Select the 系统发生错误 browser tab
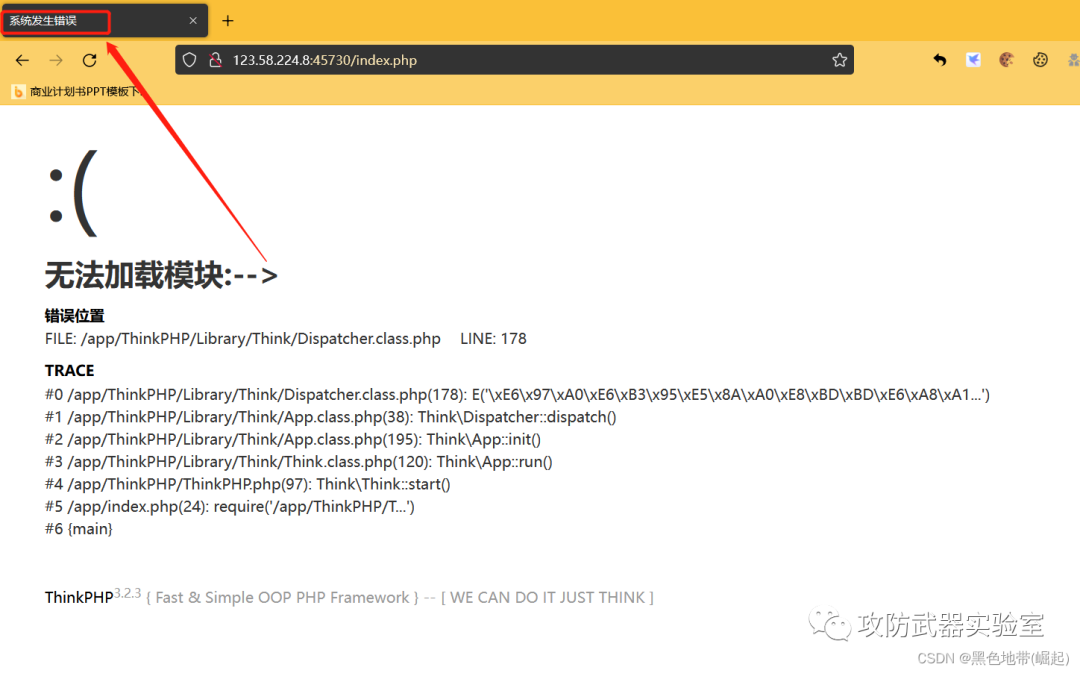The width and height of the screenshot is (1080, 673). (103, 21)
